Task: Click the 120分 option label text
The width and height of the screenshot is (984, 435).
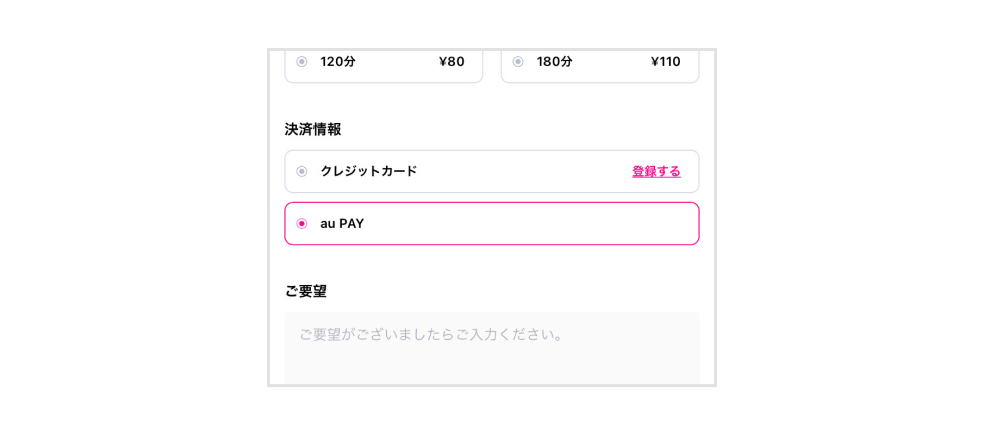Action: (338, 62)
